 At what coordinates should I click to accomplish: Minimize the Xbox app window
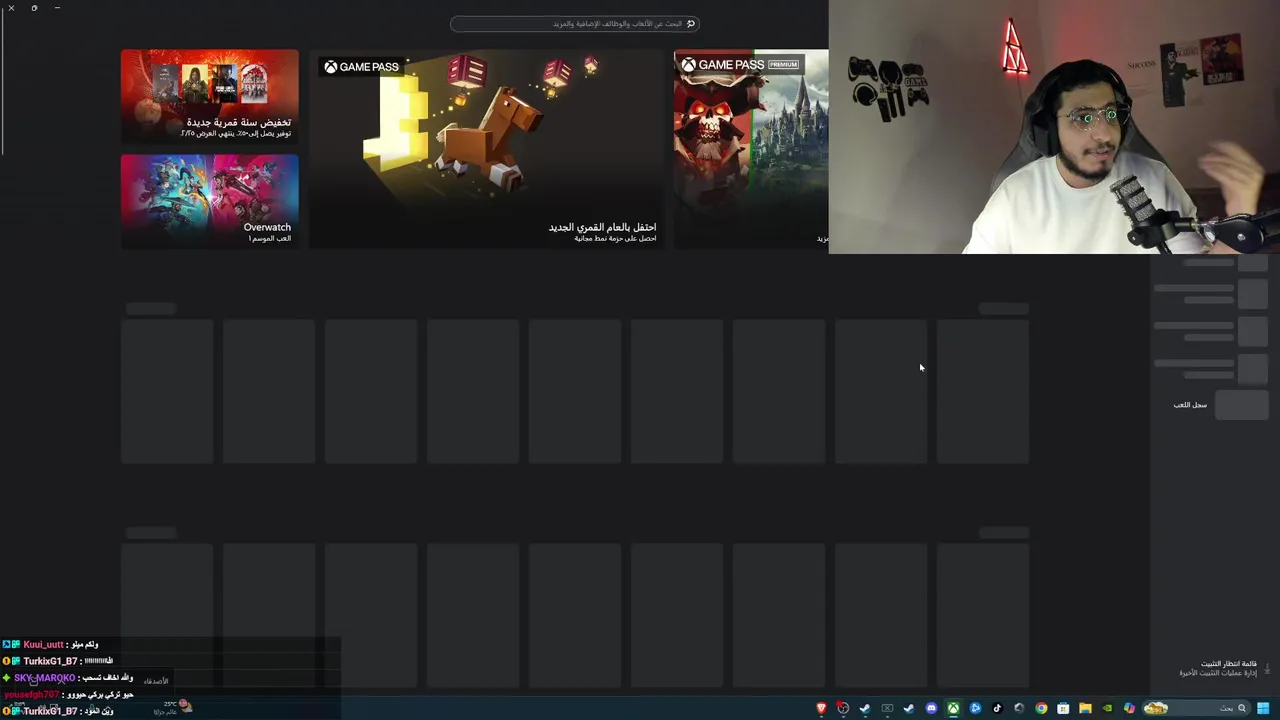coord(57,8)
